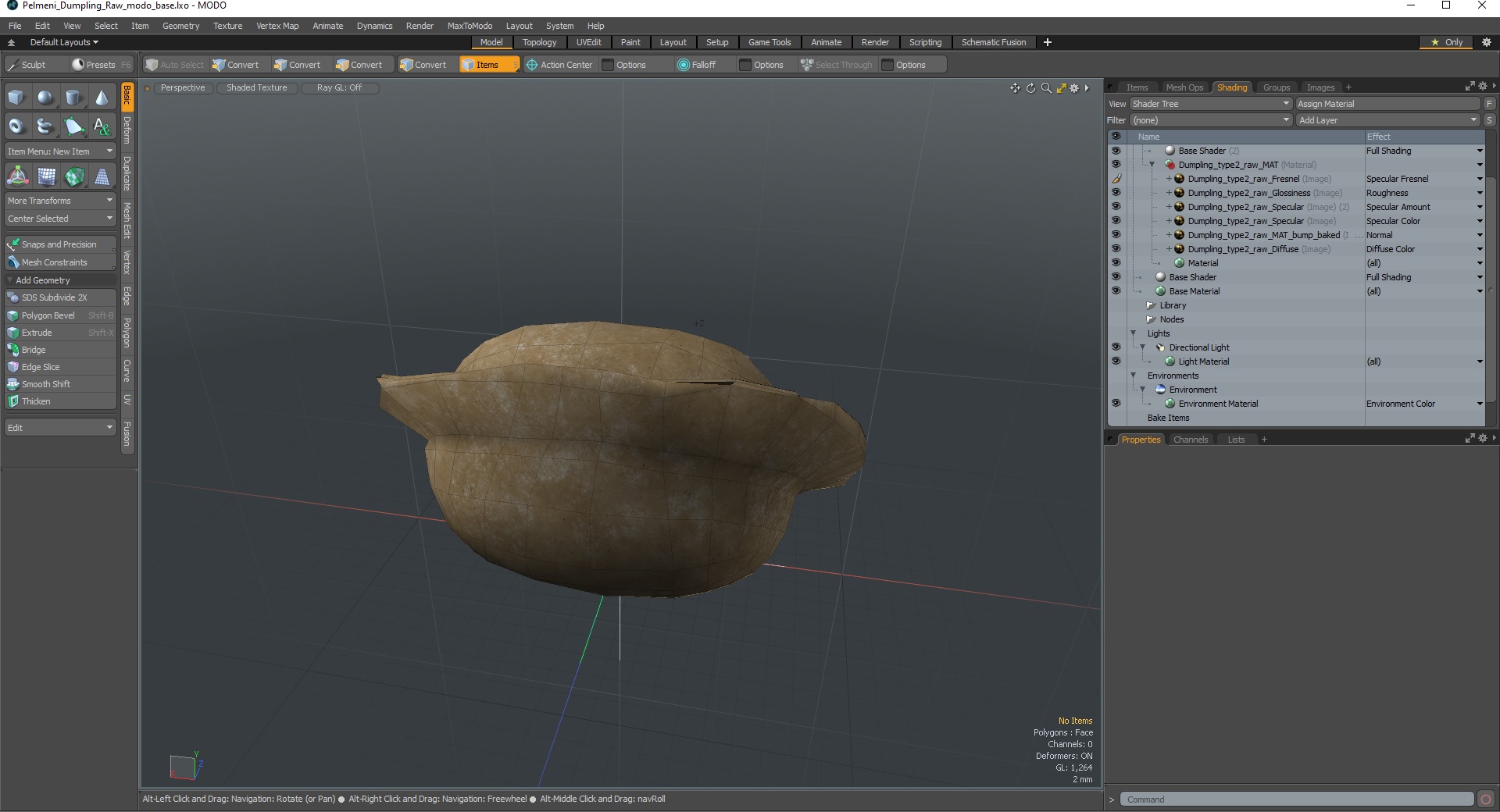The image size is (1500, 812).
Task: Click the Command input field
Action: [x=1297, y=799]
